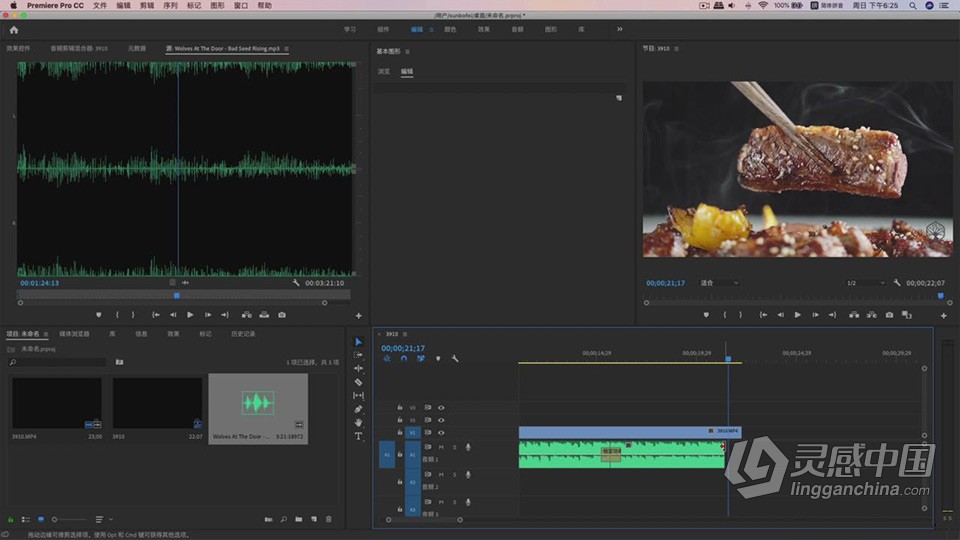
Task: Open the 序列 menu
Action: (x=170, y=6)
